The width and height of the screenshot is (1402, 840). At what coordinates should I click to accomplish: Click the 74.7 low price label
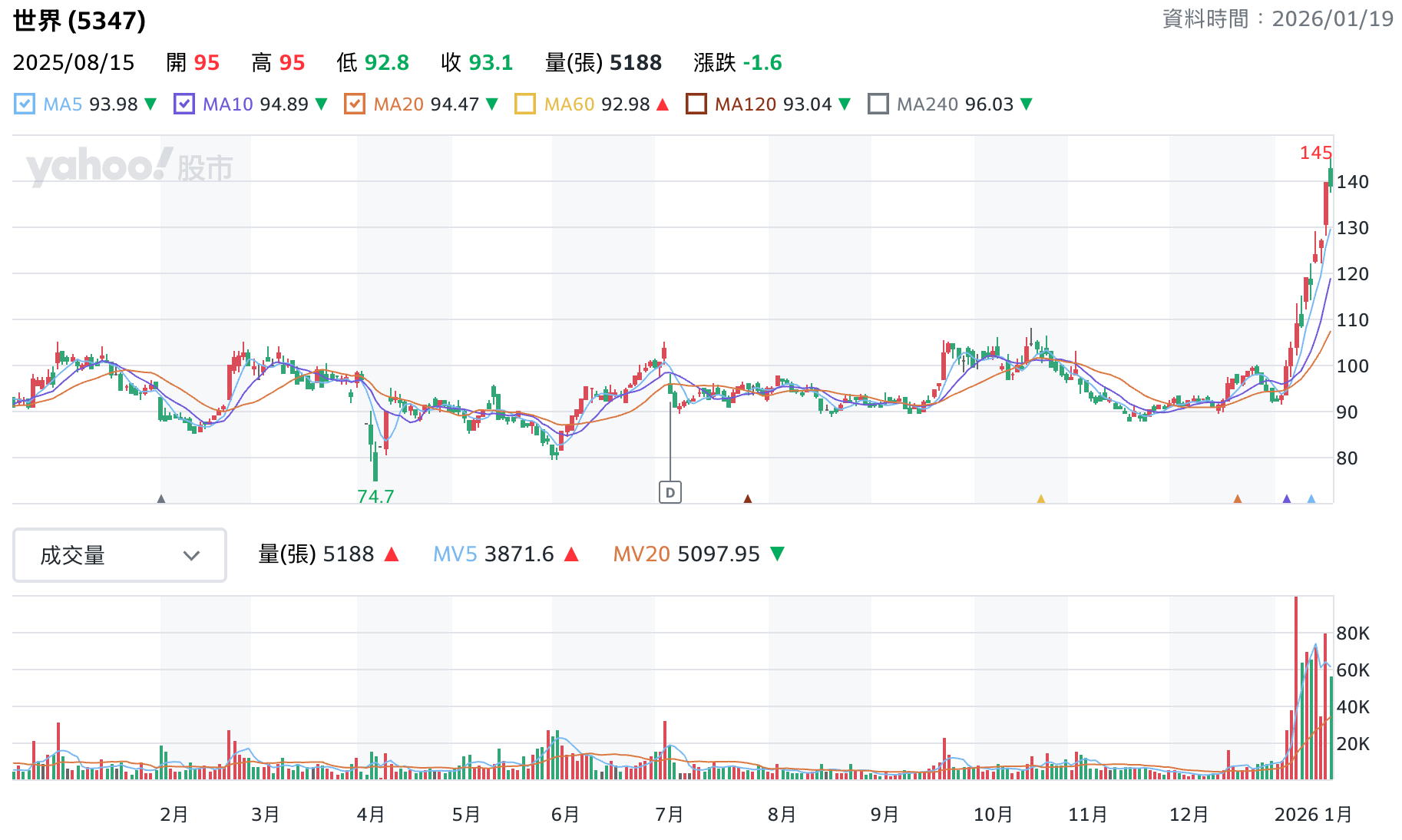tap(375, 496)
